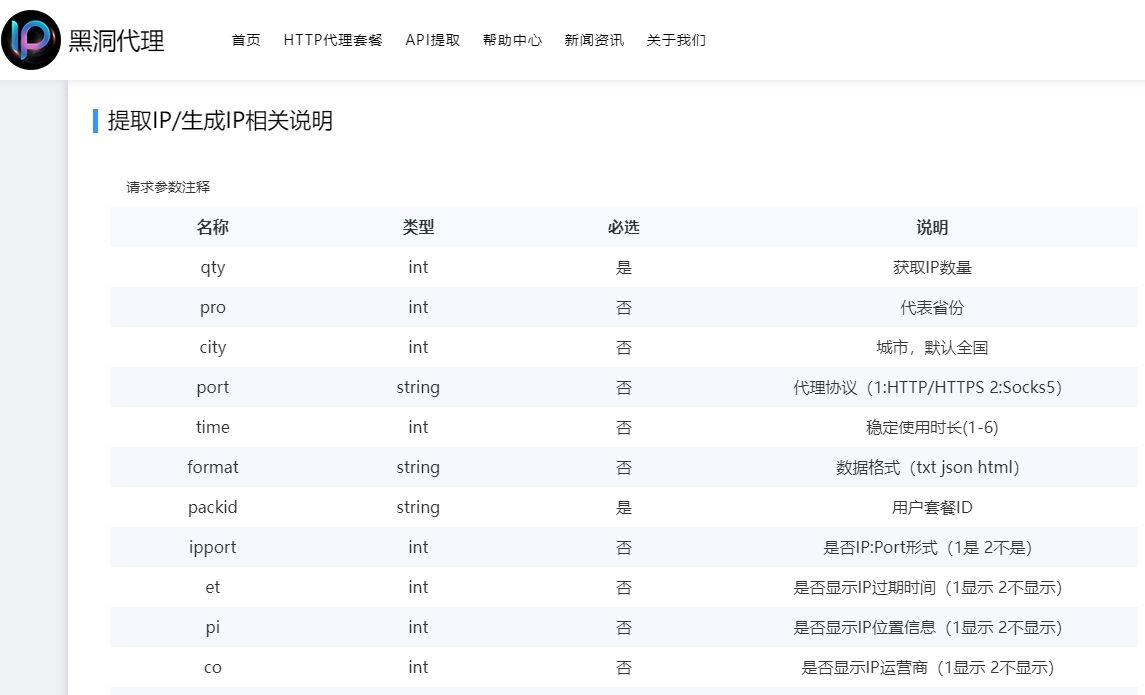1145x695 pixels.
Task: Select the city row's 城市，默认全国 cell
Action: 932,347
